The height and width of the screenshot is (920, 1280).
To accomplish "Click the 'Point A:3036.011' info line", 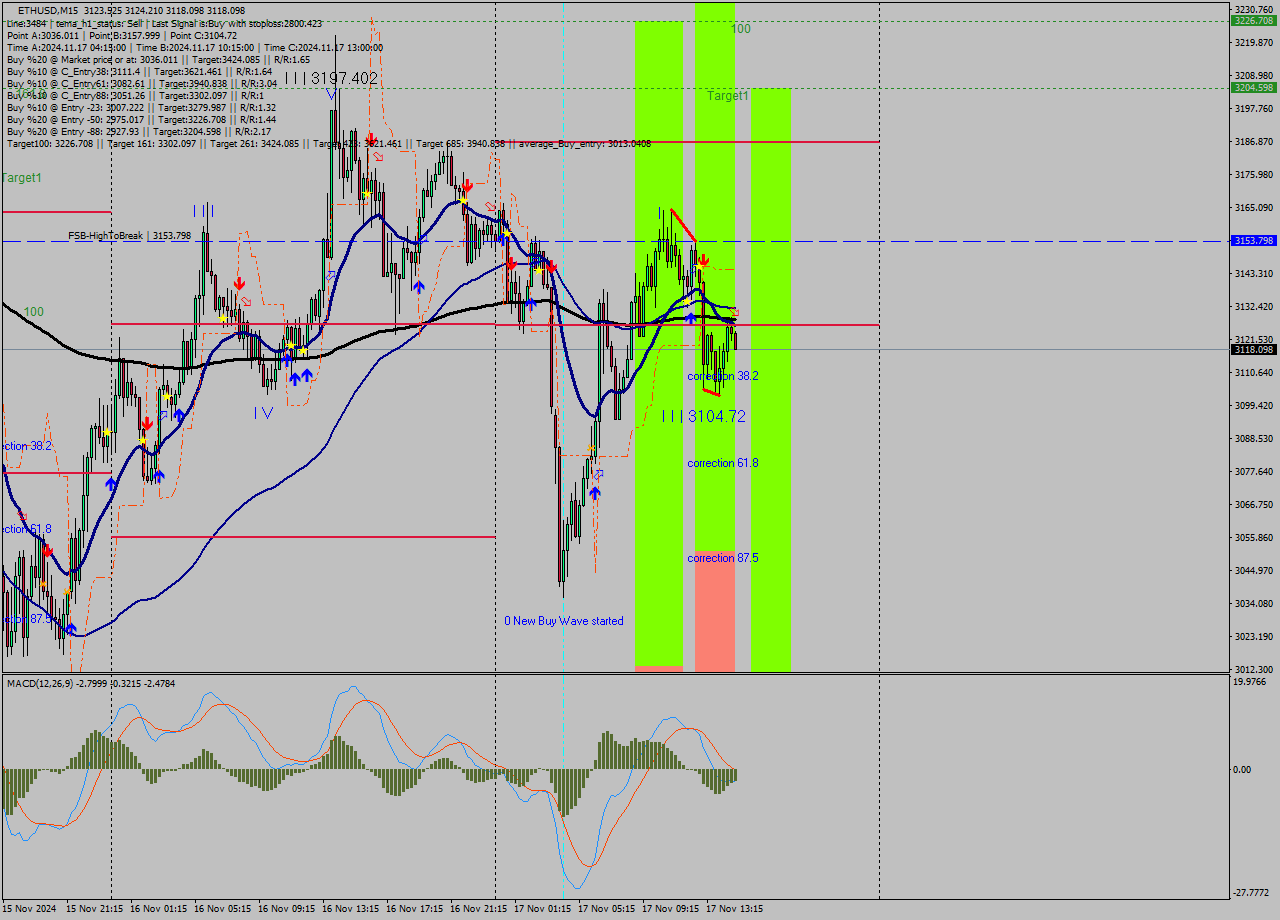I will (122, 35).
